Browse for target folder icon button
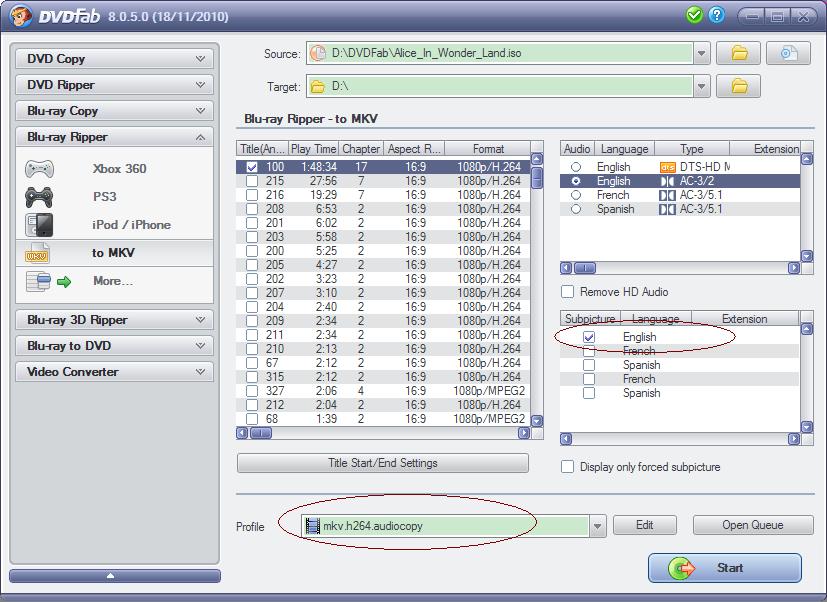This screenshot has height=602, width=827. pyautogui.click(x=738, y=87)
